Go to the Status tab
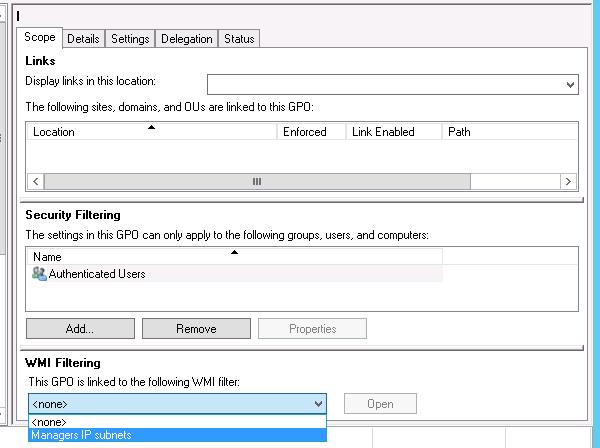Image resolution: width=600 pixels, height=448 pixels. (x=239, y=39)
